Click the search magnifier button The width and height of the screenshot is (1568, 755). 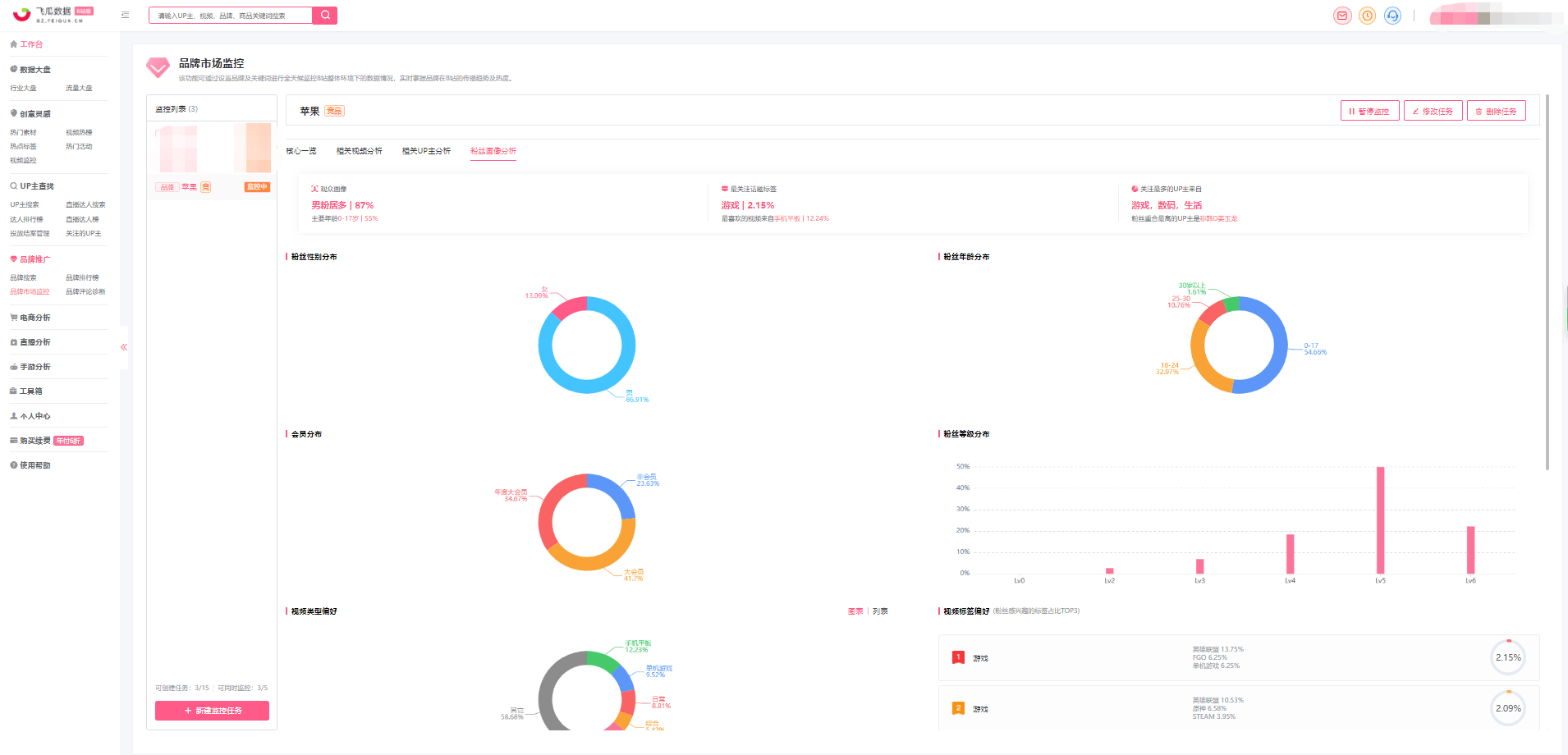325,15
